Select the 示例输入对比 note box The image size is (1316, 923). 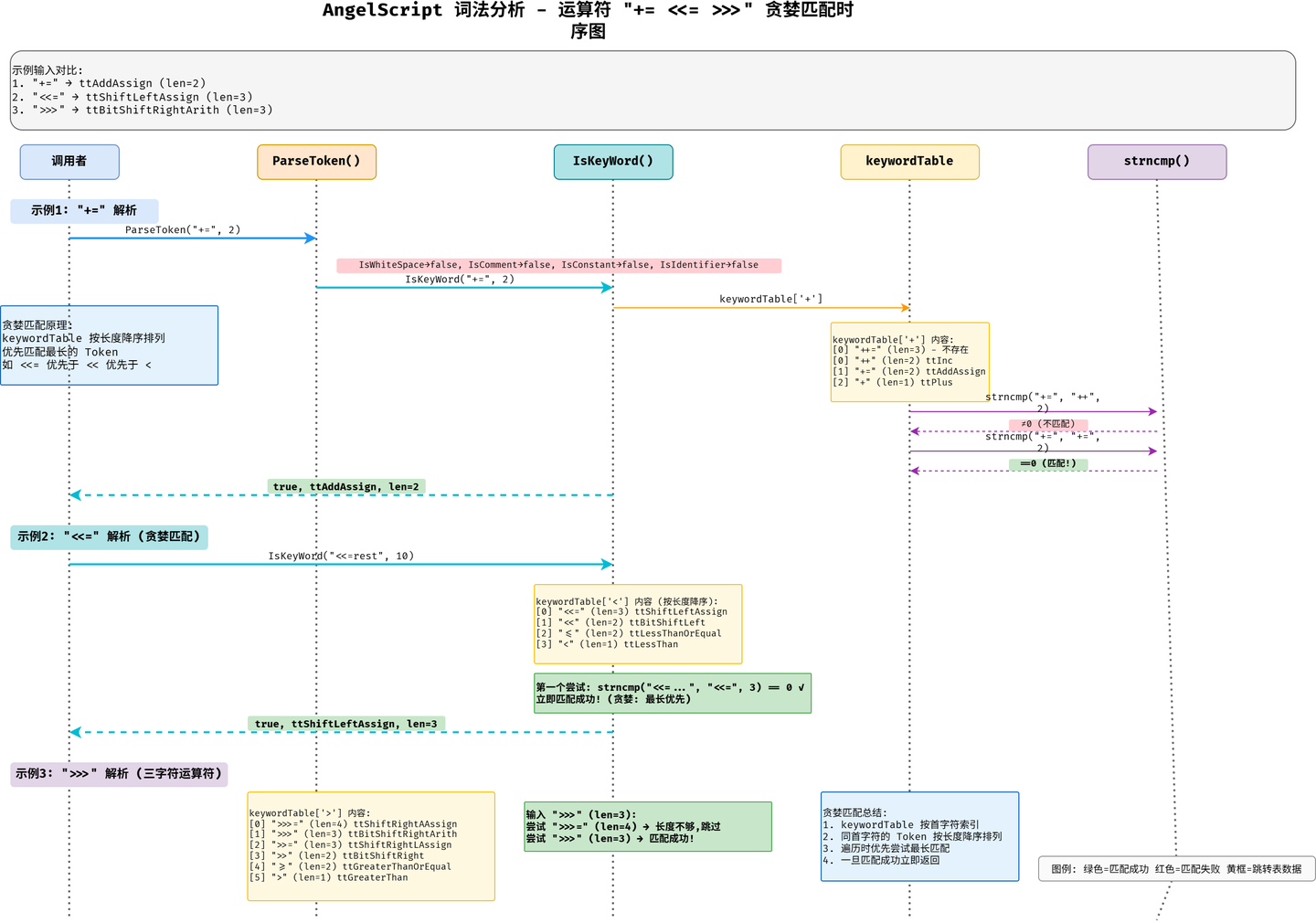coord(653,90)
